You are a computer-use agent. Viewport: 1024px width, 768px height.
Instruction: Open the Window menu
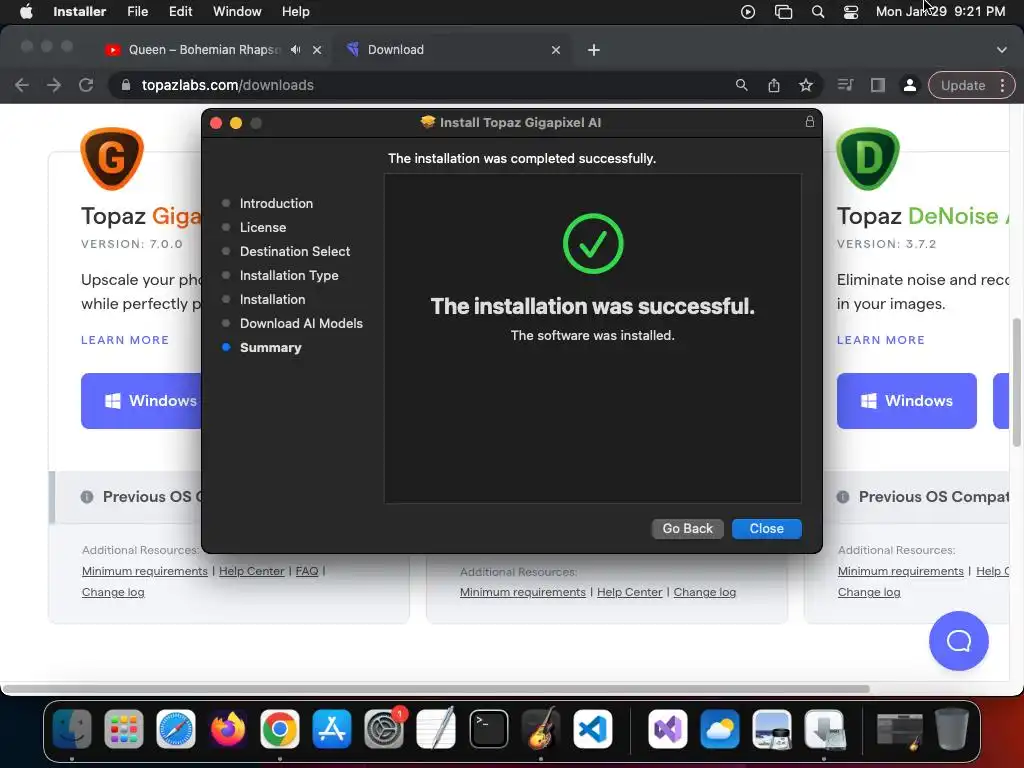pos(237,12)
